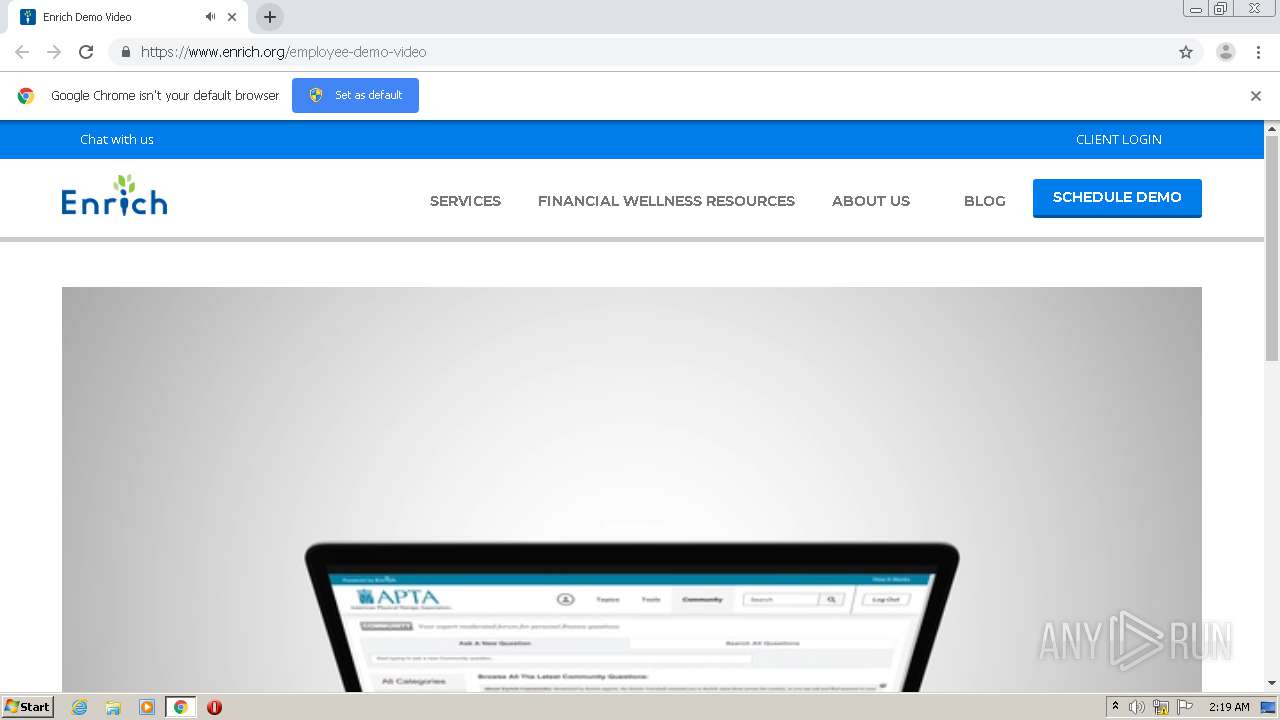Click the Action Center flag icon

pos(1185,707)
